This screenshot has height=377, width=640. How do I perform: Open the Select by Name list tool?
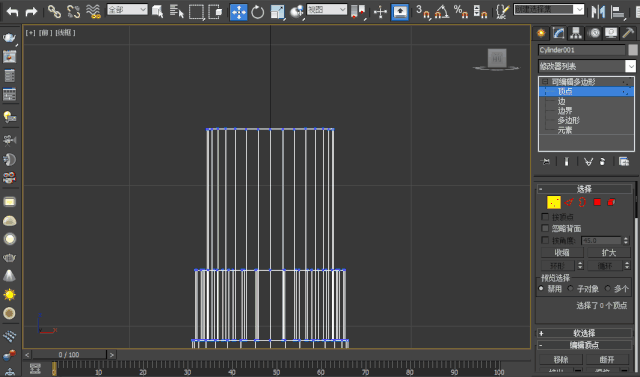point(176,11)
